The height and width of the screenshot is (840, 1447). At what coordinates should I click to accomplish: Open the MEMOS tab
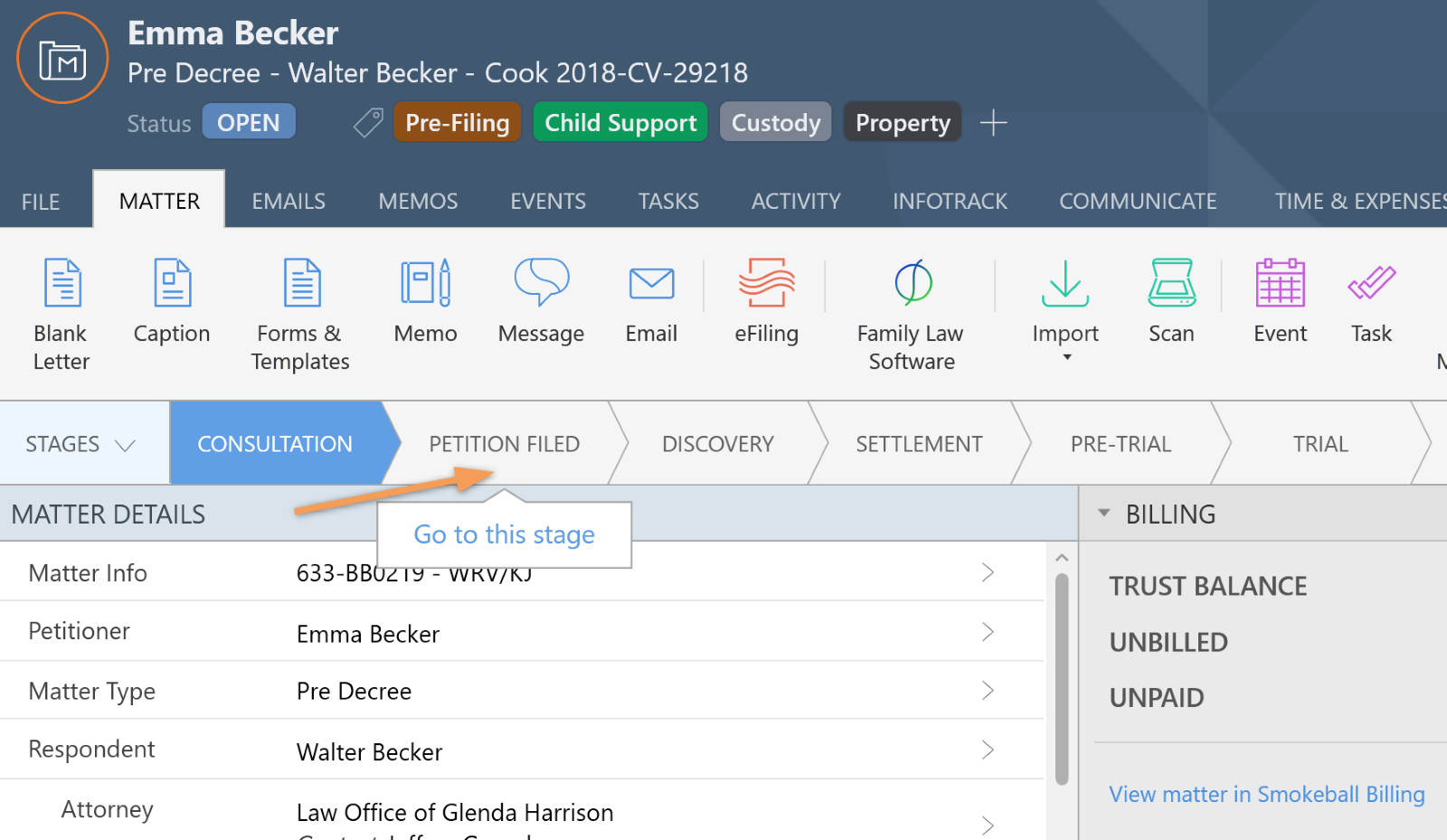coord(418,201)
